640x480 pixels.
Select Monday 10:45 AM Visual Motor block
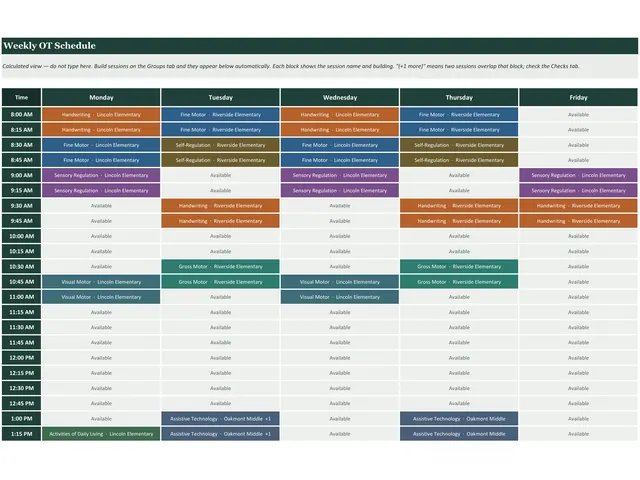101,282
